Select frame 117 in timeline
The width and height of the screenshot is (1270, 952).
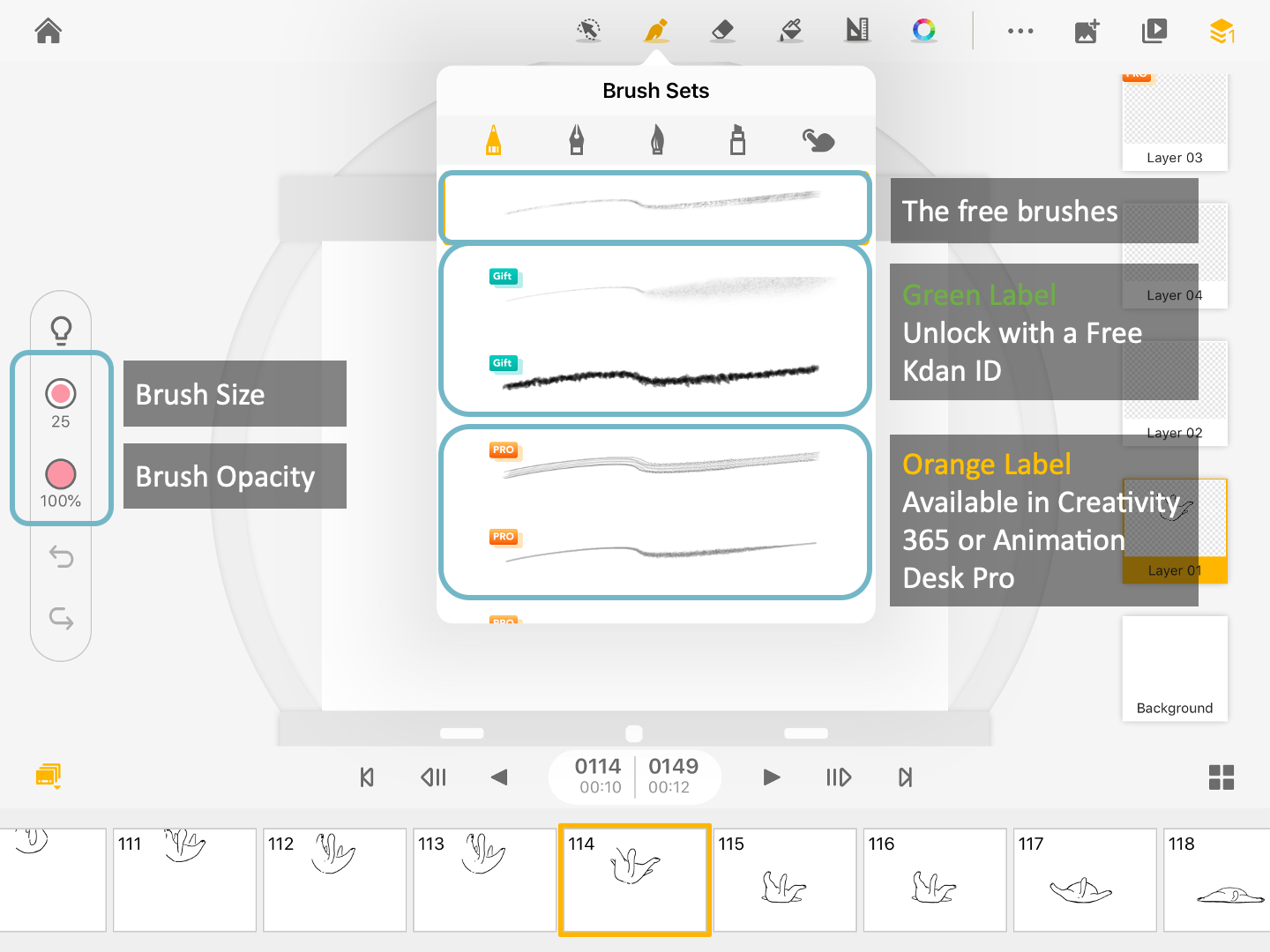click(x=1085, y=880)
